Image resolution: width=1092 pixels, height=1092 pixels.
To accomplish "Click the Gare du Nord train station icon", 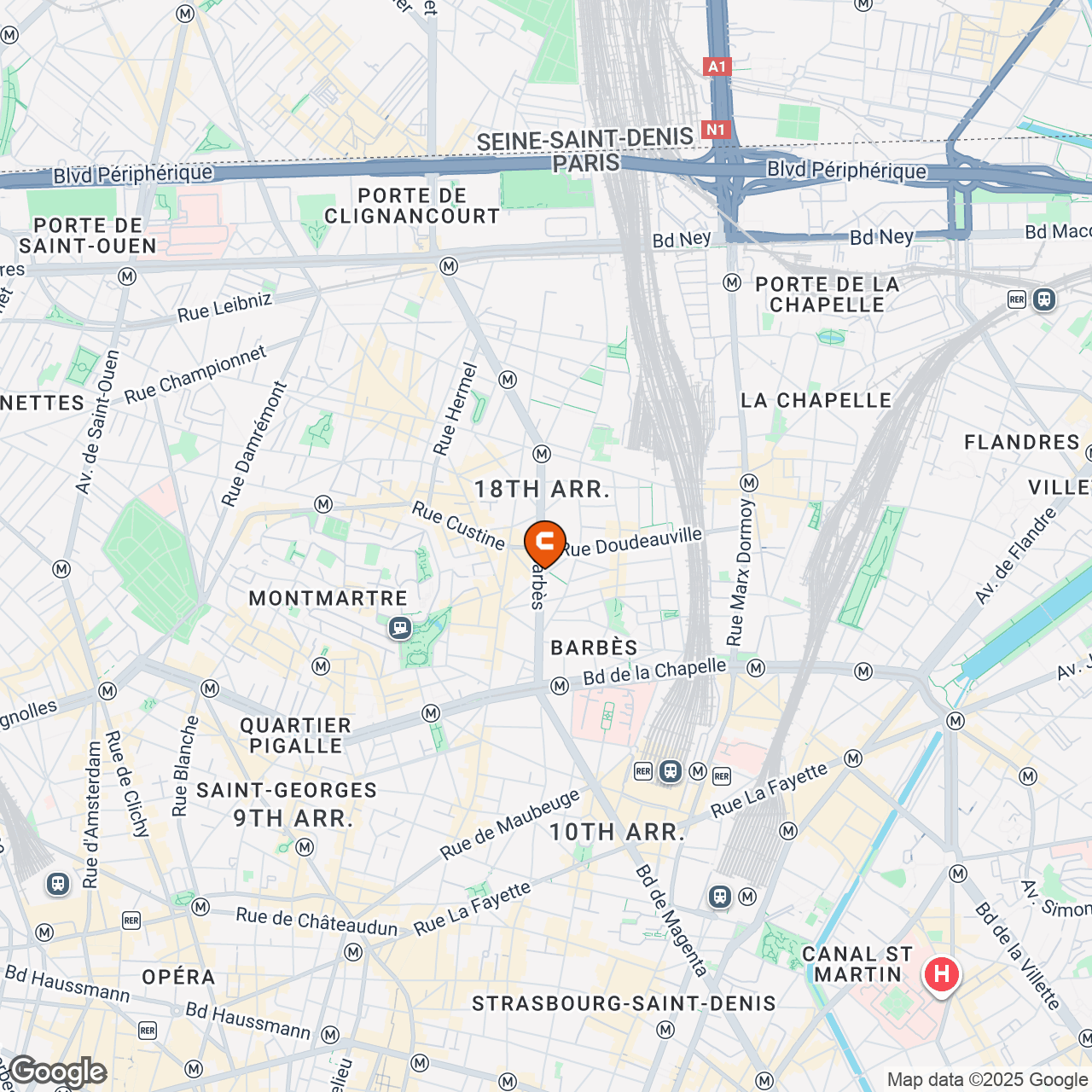I will [671, 771].
